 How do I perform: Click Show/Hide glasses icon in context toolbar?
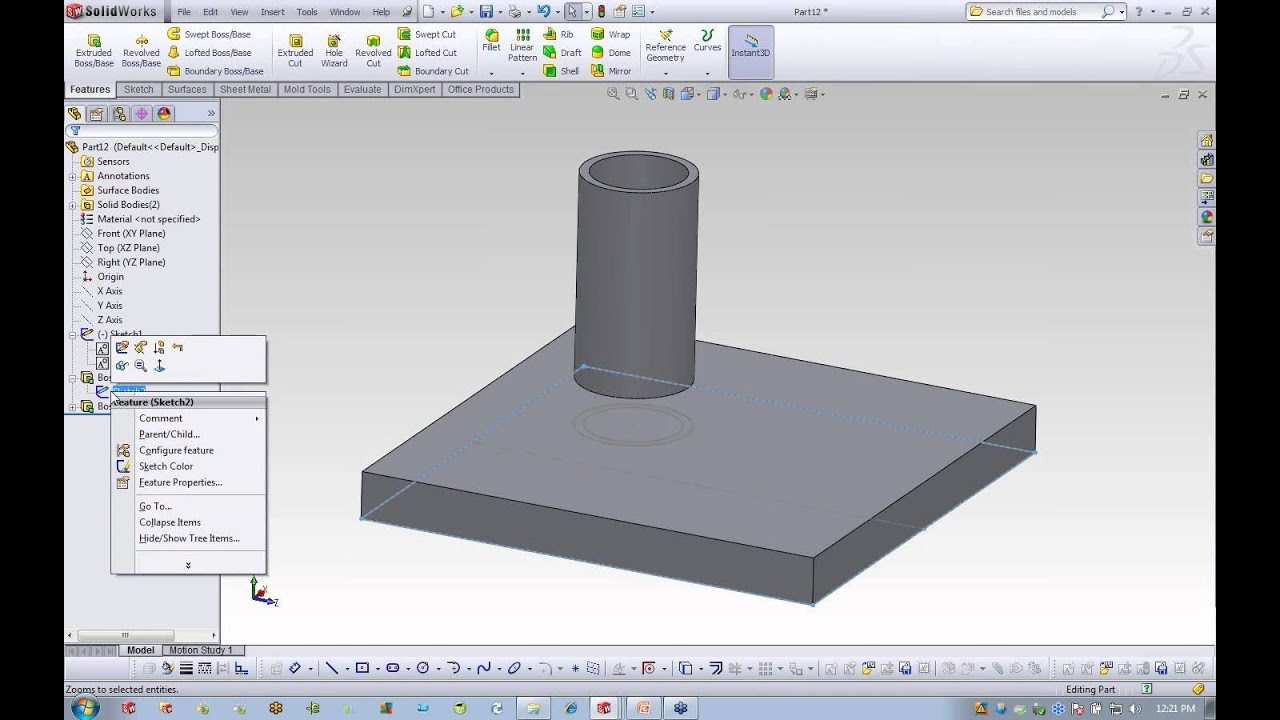(x=122, y=366)
